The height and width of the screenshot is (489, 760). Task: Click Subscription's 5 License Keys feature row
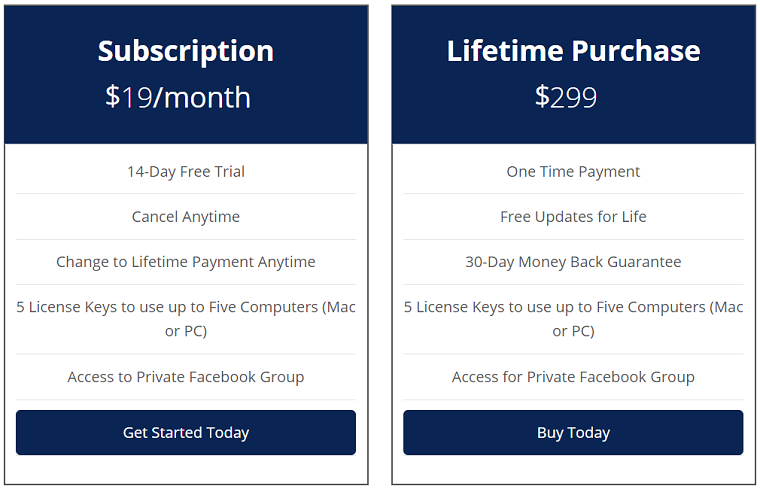coord(186,319)
